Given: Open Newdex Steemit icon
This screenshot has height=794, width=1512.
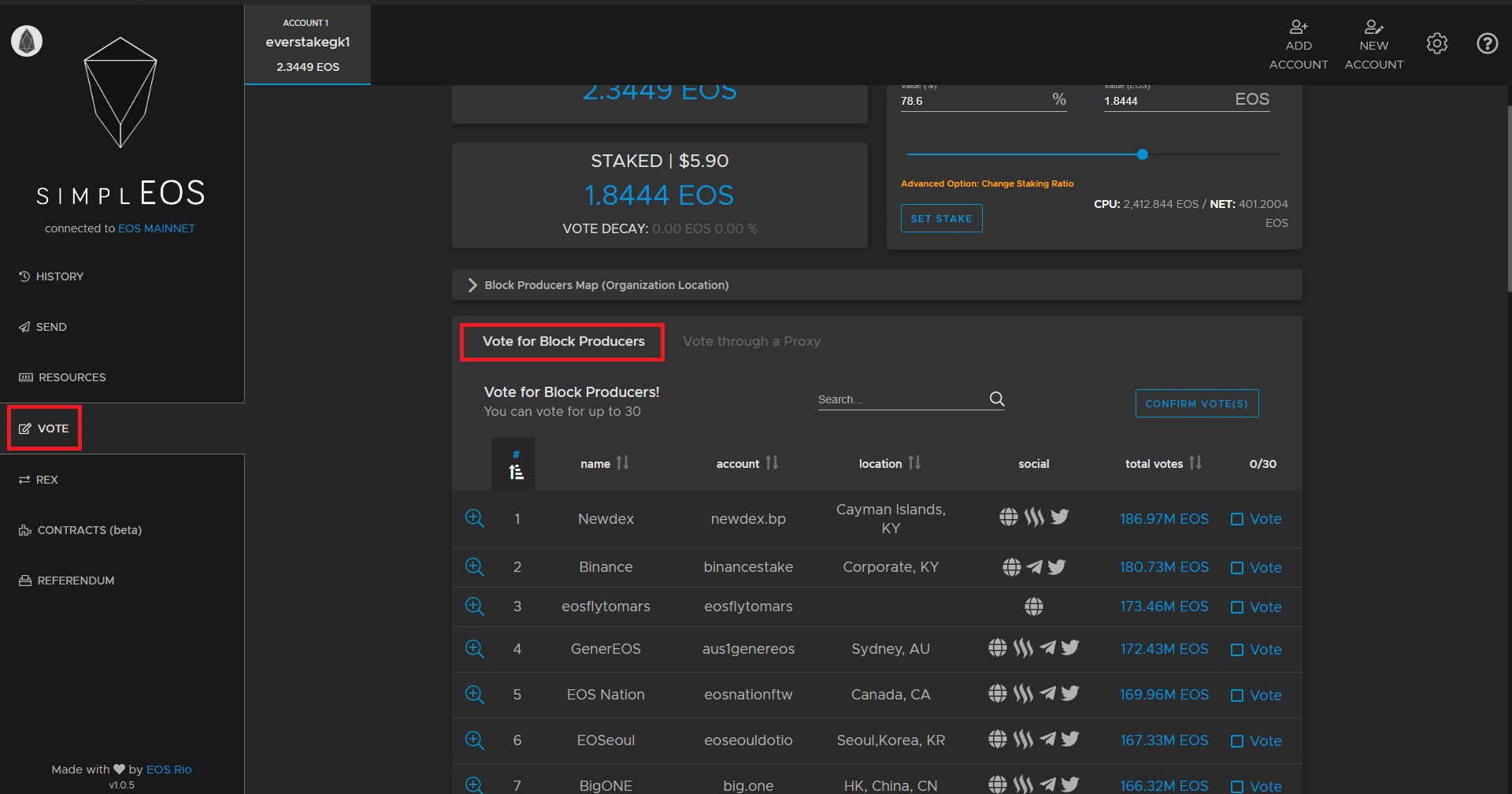Looking at the screenshot, I should pyautogui.click(x=1034, y=517).
